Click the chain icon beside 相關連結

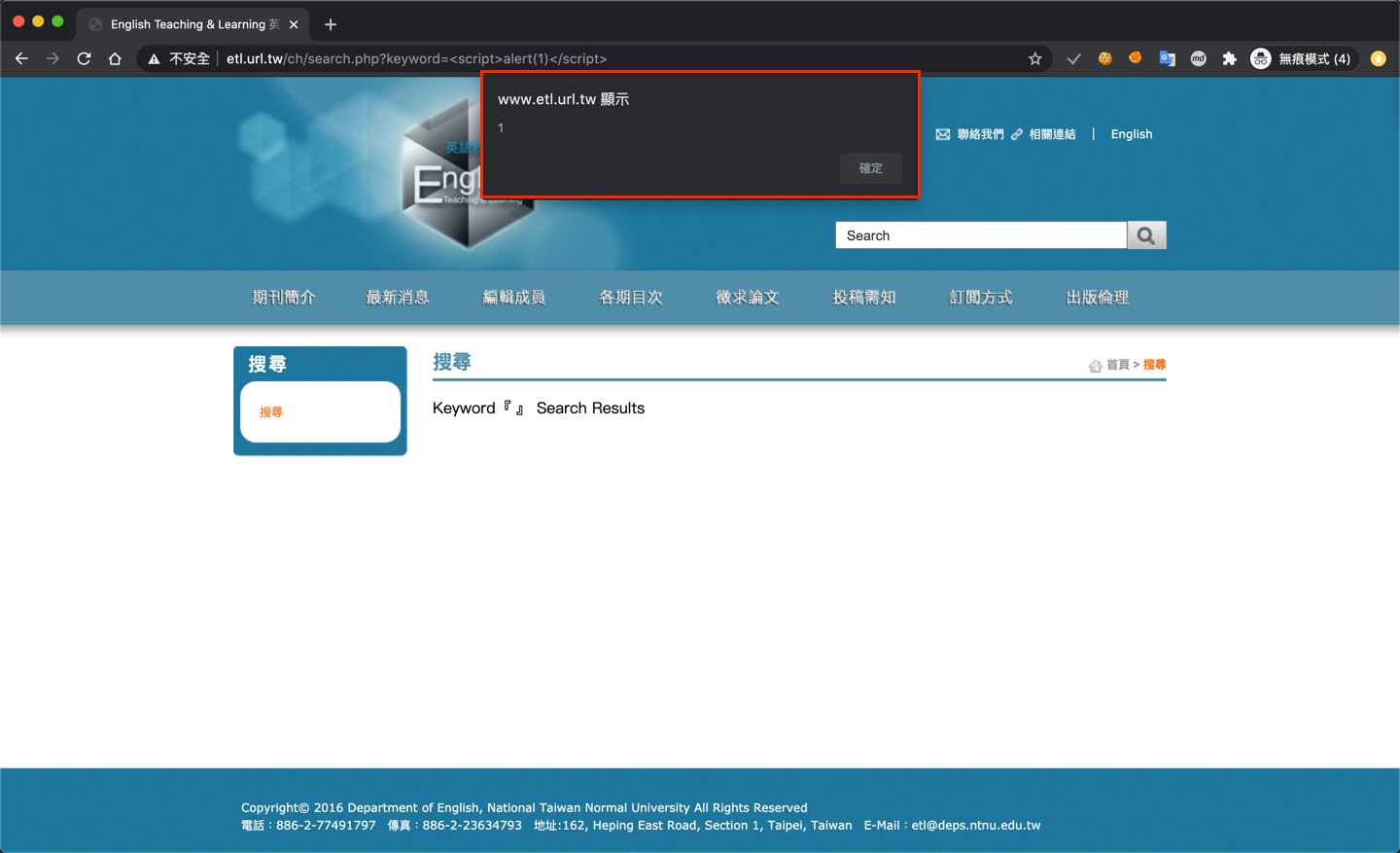coord(1017,134)
